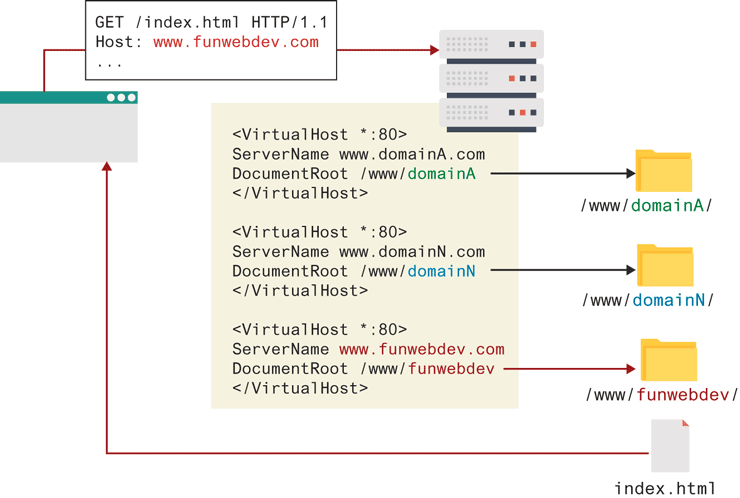740x498 pixels.
Task: Click blue domainN in the DocumentRoot line
Action: pos(441,271)
